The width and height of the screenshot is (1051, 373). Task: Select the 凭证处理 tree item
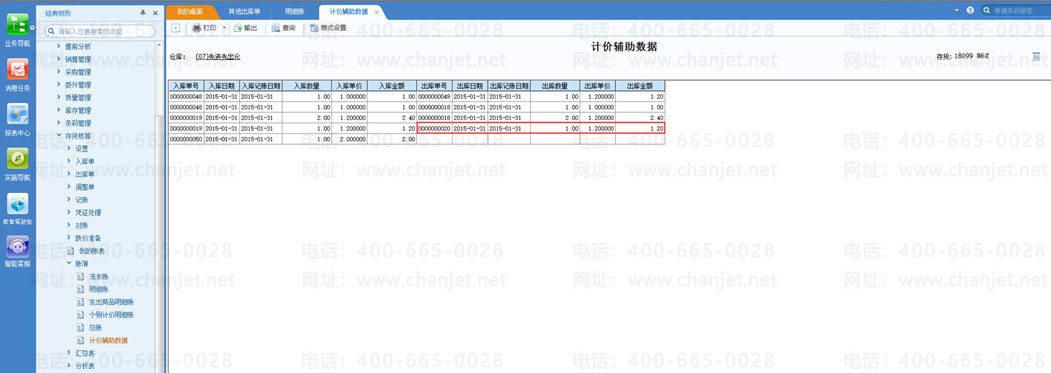point(87,213)
